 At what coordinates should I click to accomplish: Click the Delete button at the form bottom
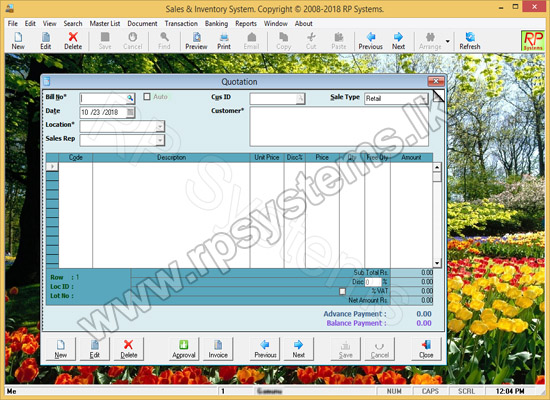coord(129,349)
